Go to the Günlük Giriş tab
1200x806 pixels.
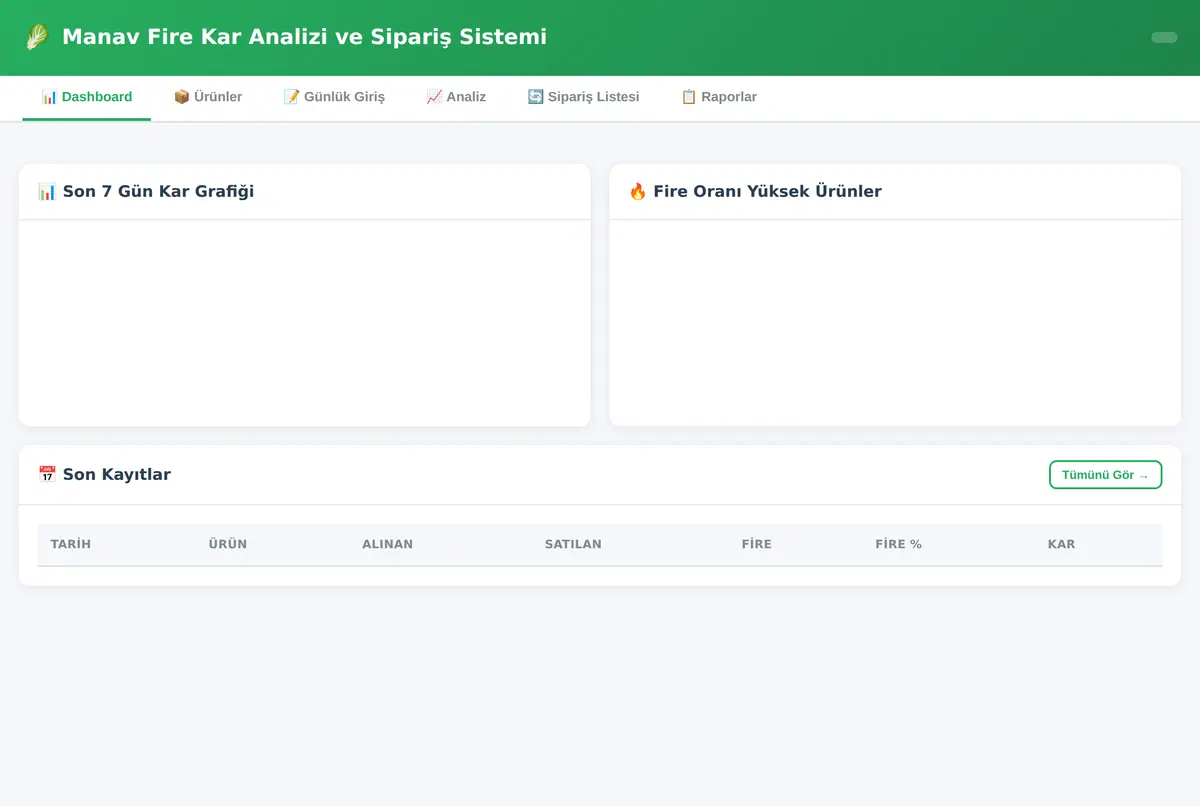point(334,97)
